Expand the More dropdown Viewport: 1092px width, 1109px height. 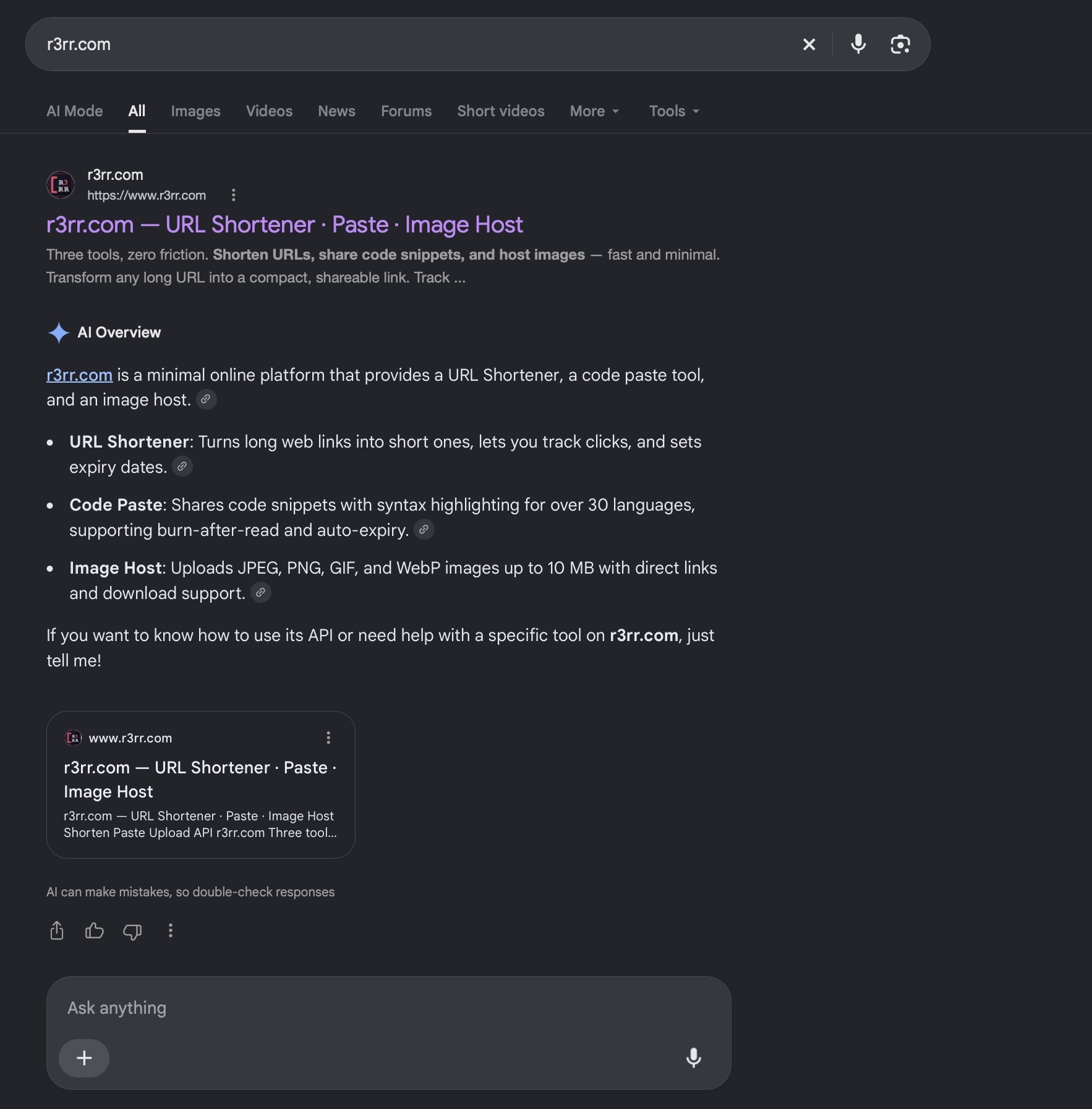pos(594,111)
